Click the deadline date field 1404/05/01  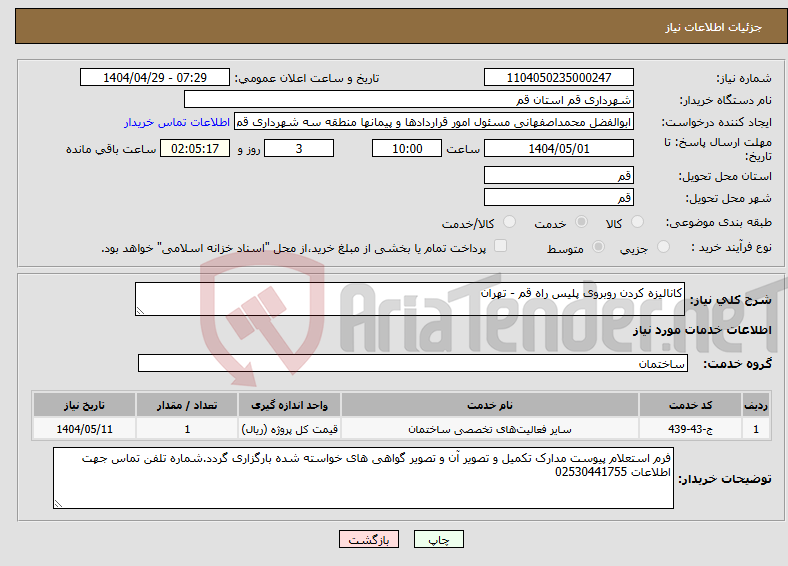coord(559,148)
